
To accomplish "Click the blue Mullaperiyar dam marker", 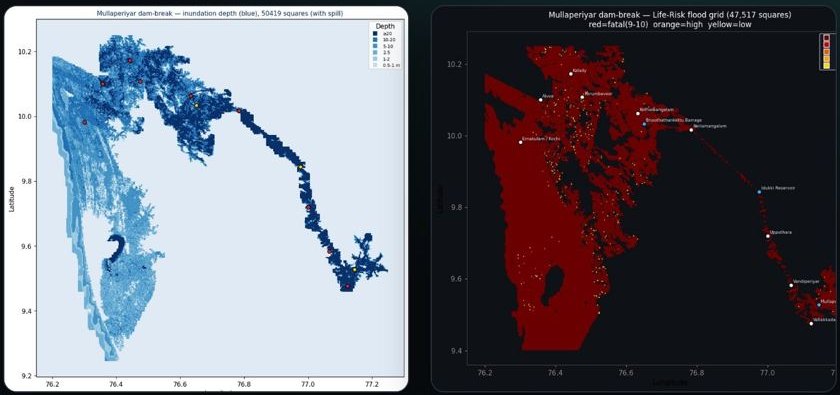I will point(819,304).
